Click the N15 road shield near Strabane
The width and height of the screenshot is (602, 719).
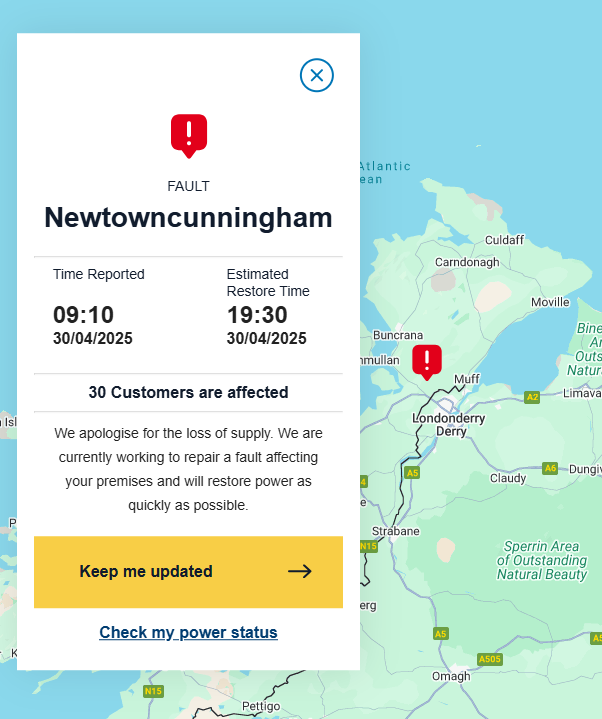[x=368, y=547]
